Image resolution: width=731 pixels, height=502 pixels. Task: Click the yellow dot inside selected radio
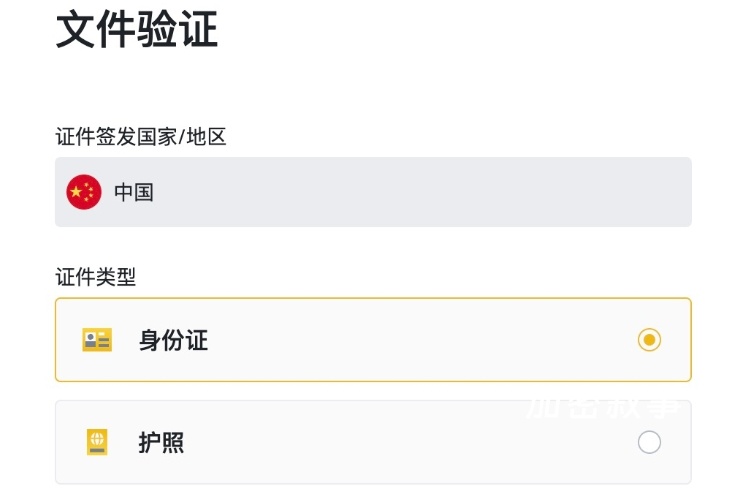(x=649, y=340)
